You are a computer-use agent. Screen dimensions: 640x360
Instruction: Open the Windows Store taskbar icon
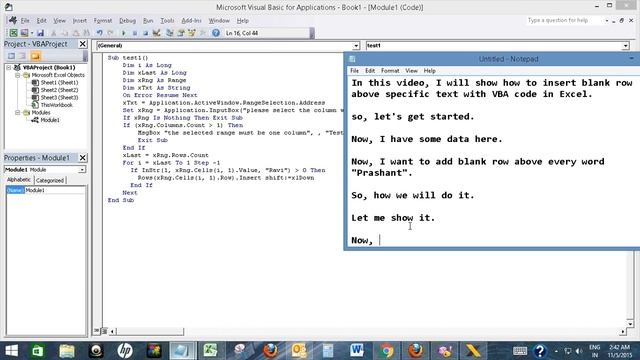(38, 351)
